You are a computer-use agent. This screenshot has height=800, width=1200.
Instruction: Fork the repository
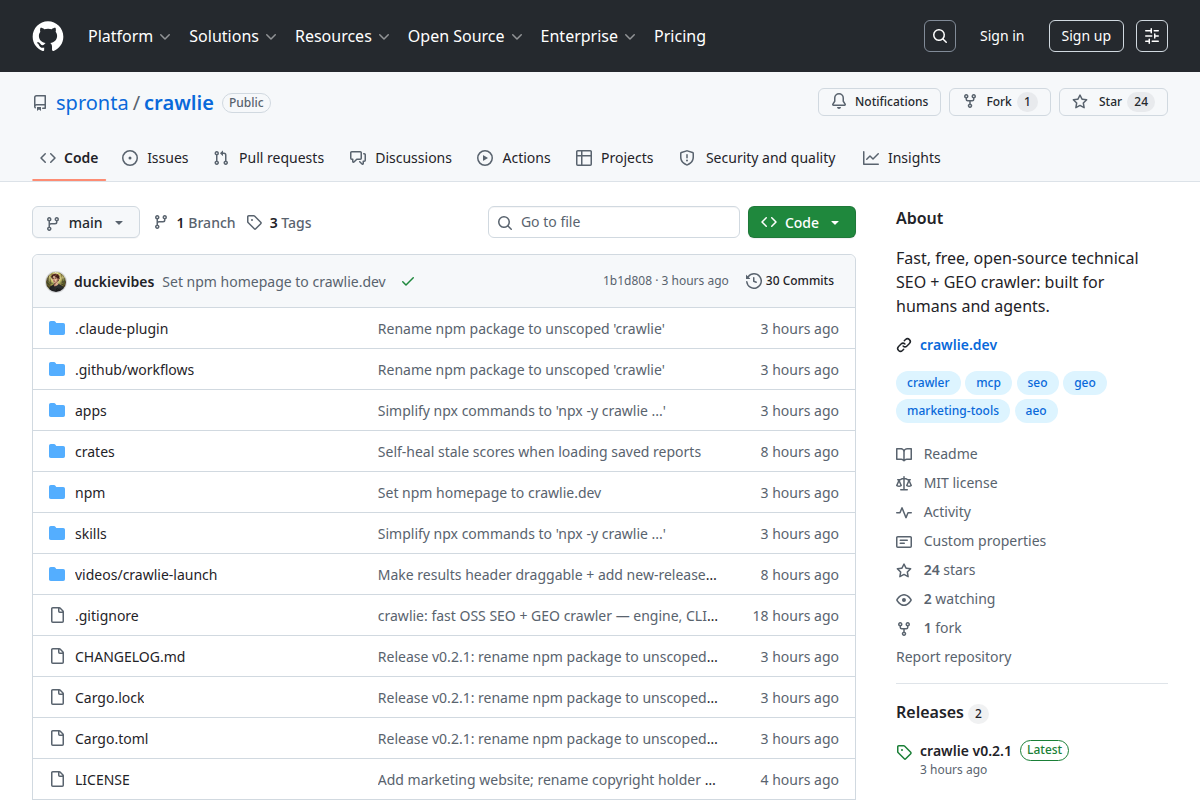point(1000,101)
